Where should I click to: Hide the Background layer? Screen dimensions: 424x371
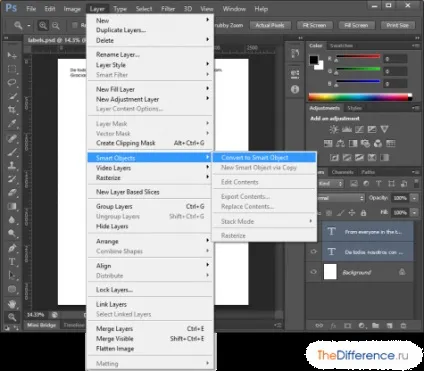[x=313, y=272]
